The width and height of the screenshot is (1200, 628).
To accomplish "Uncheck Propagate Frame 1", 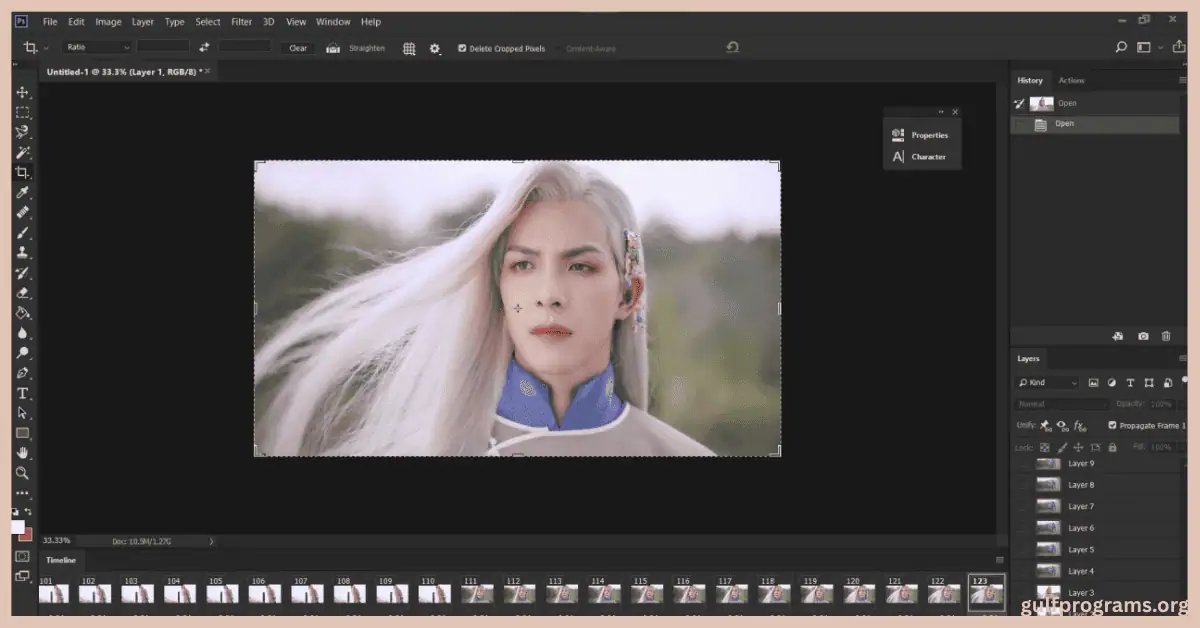I will tap(1112, 425).
